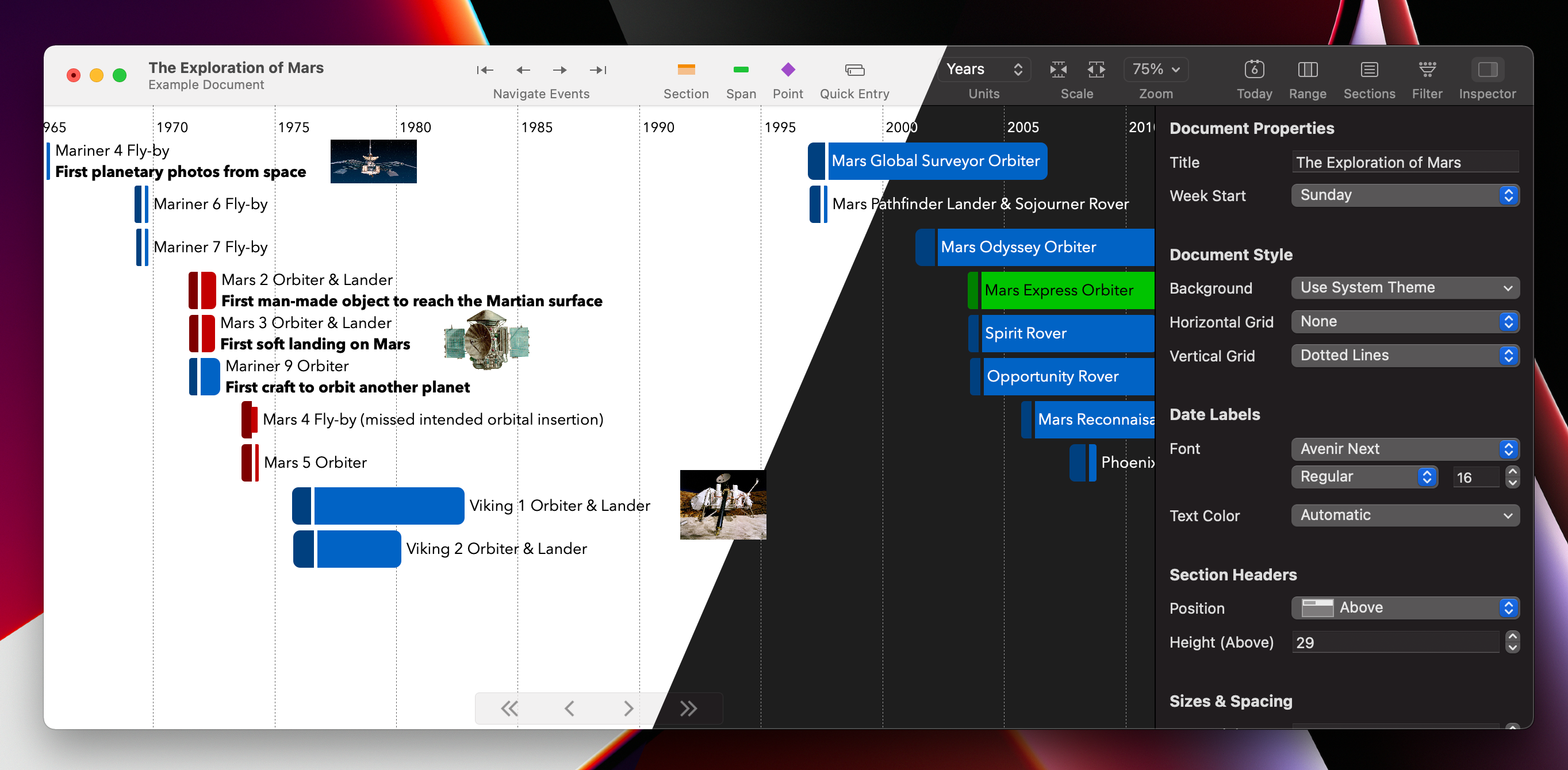Screen dimensions: 1568x770
Task: Navigate to the next event
Action: coord(559,70)
